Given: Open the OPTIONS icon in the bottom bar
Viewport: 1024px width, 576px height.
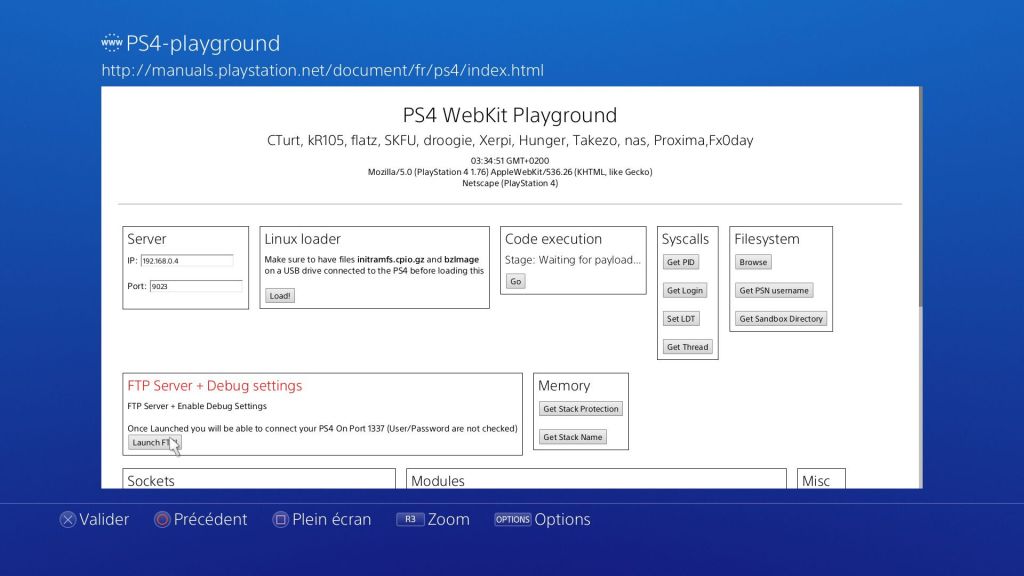Looking at the screenshot, I should (x=512, y=519).
